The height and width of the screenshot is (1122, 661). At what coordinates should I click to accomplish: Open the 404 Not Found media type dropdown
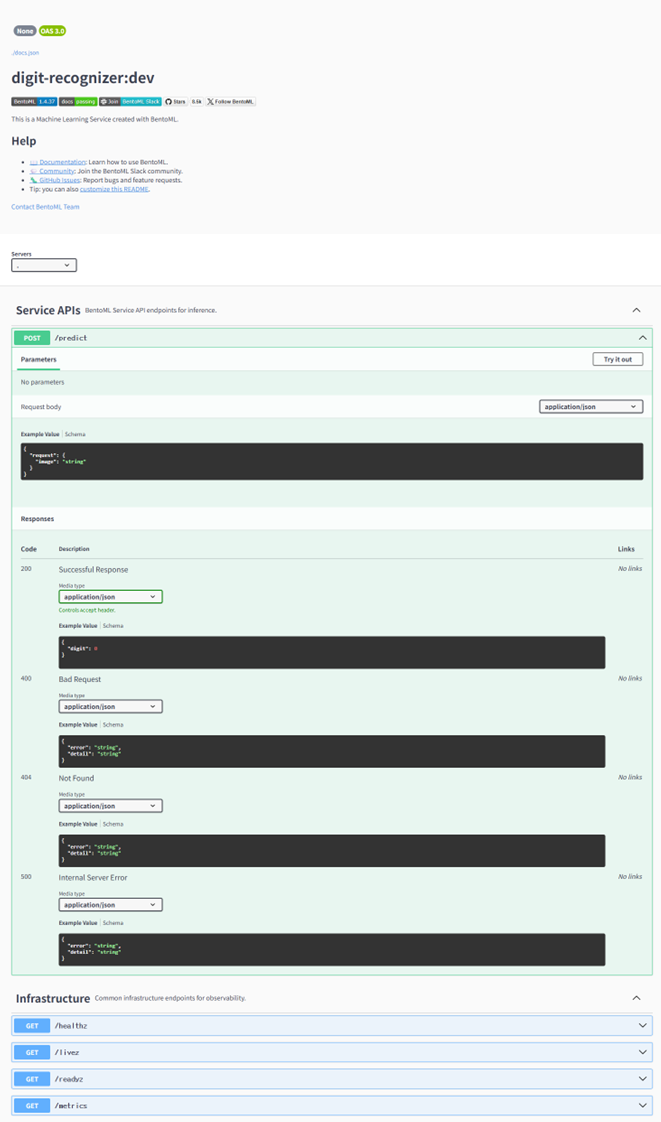pyautogui.click(x=110, y=806)
